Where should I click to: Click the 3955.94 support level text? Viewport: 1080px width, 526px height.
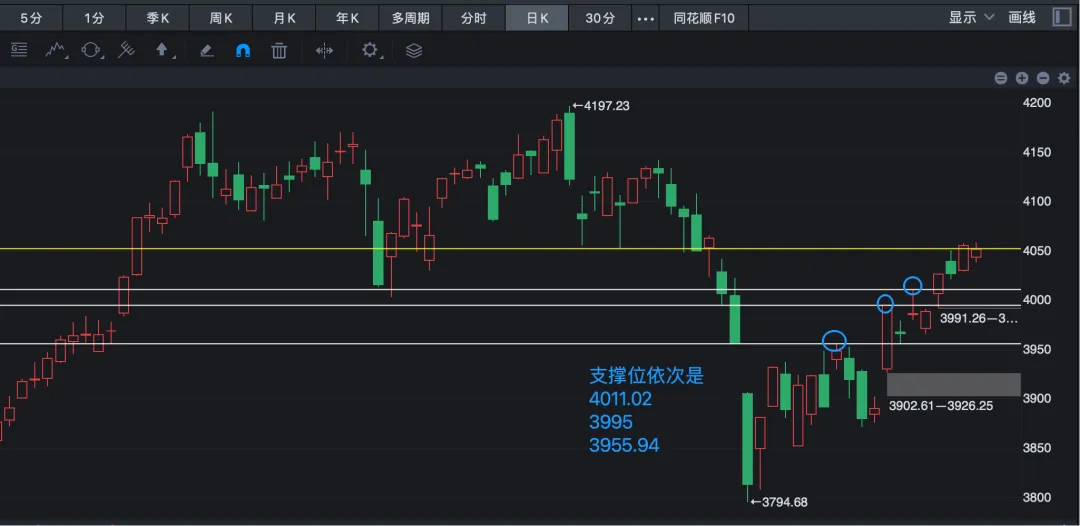(624, 445)
